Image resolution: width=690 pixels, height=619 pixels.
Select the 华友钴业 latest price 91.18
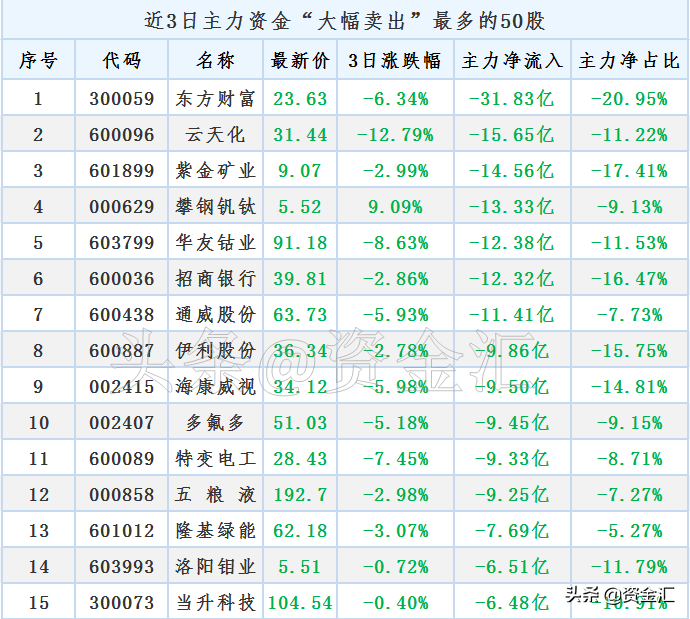300,243
